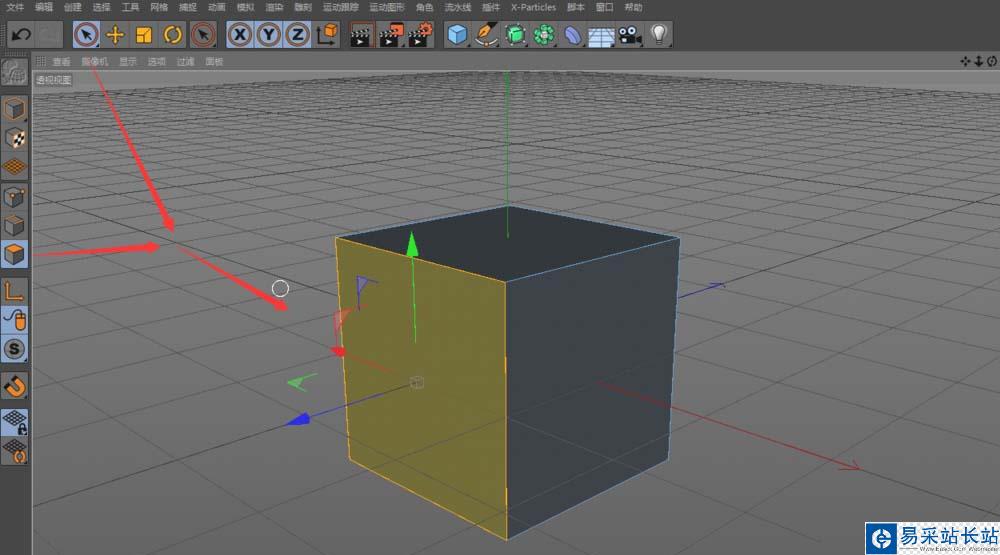1000x555 pixels.
Task: Click the green Y axis gizmo arrow
Action: 412,245
